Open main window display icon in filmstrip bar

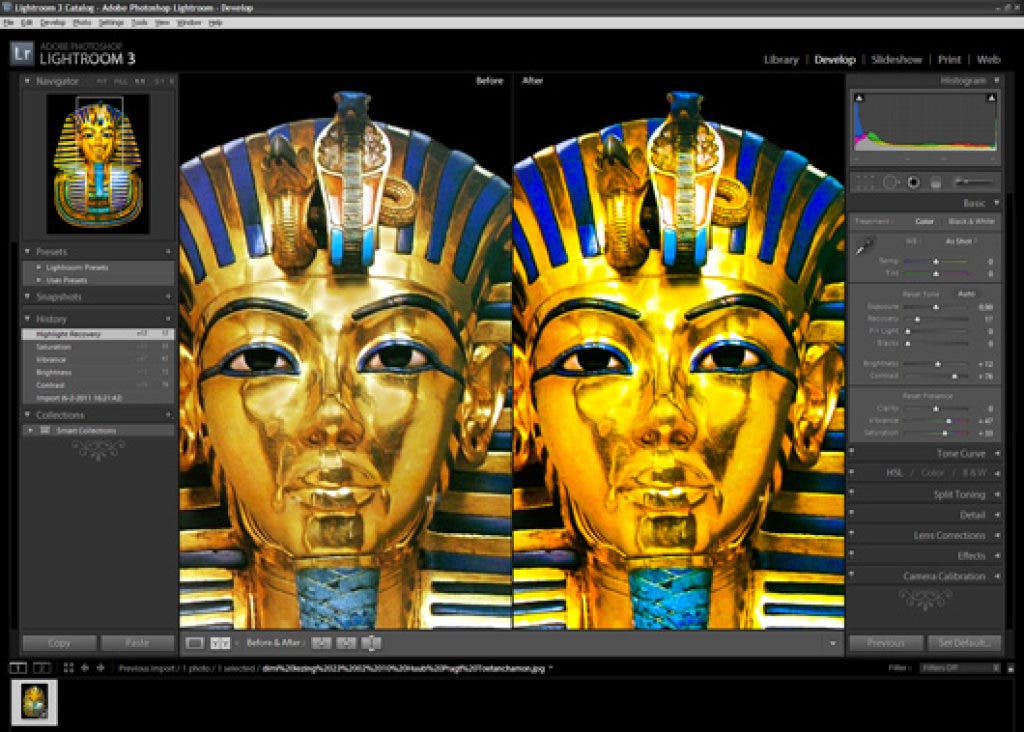click(x=18, y=668)
